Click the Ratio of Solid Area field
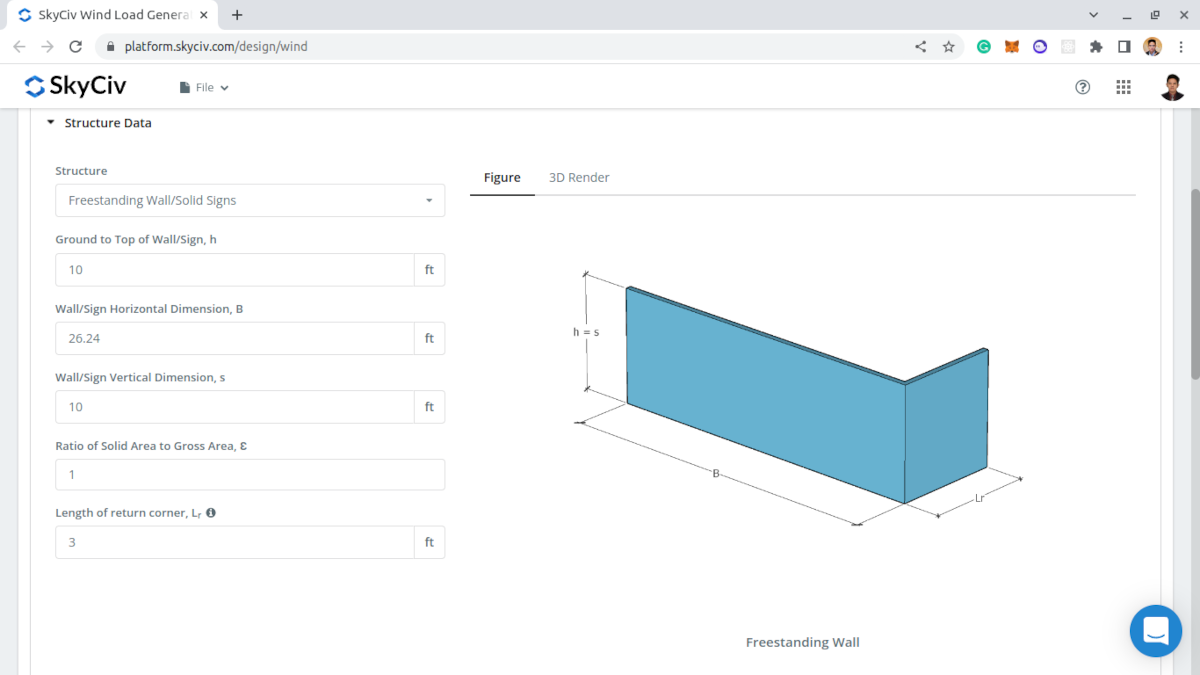 coord(250,475)
